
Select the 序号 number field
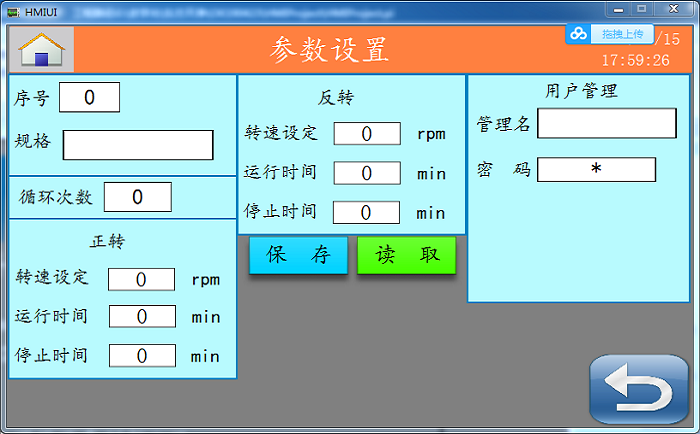(x=89, y=97)
